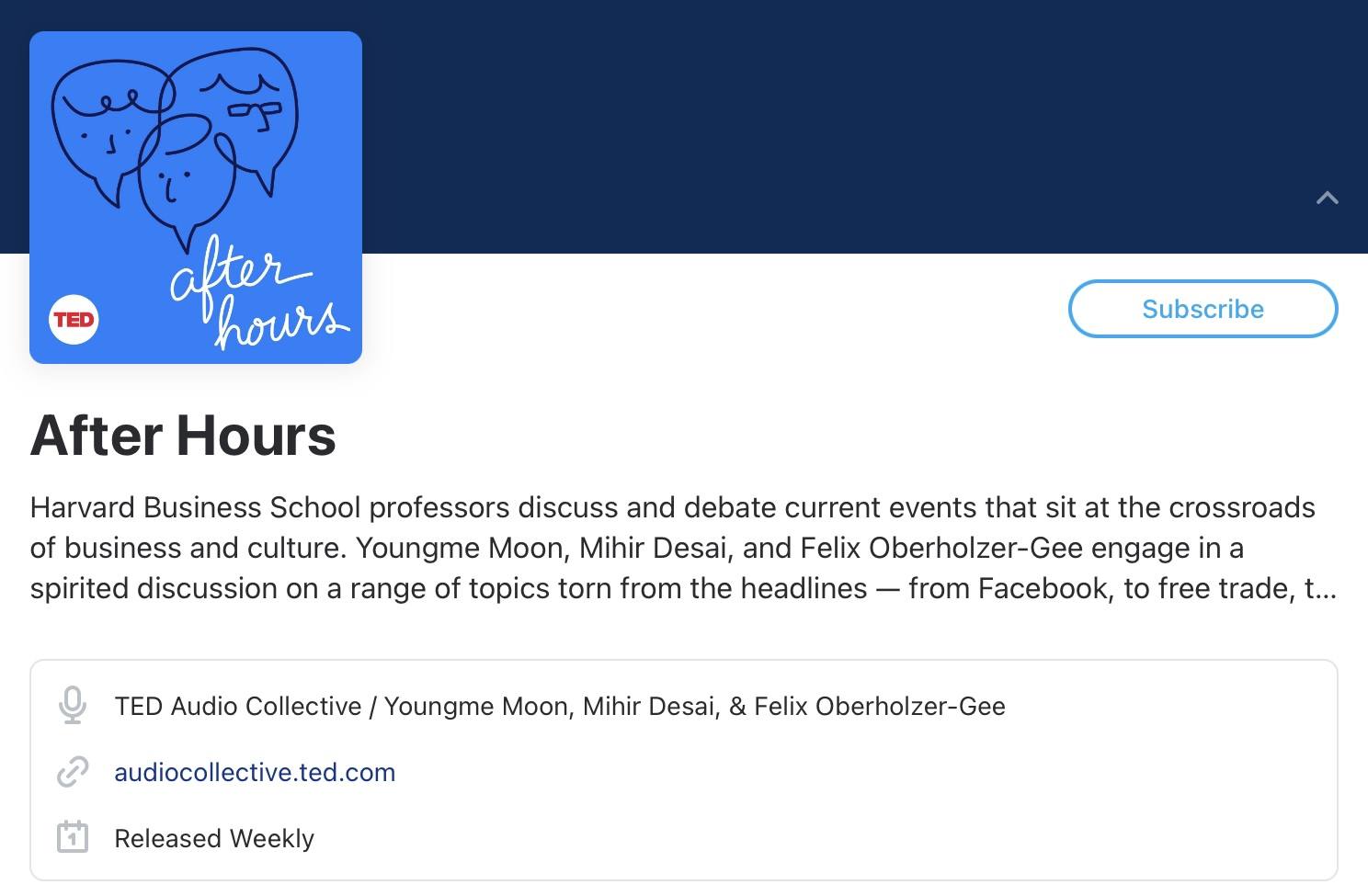Click the After Hours podcast title

pyautogui.click(x=183, y=435)
